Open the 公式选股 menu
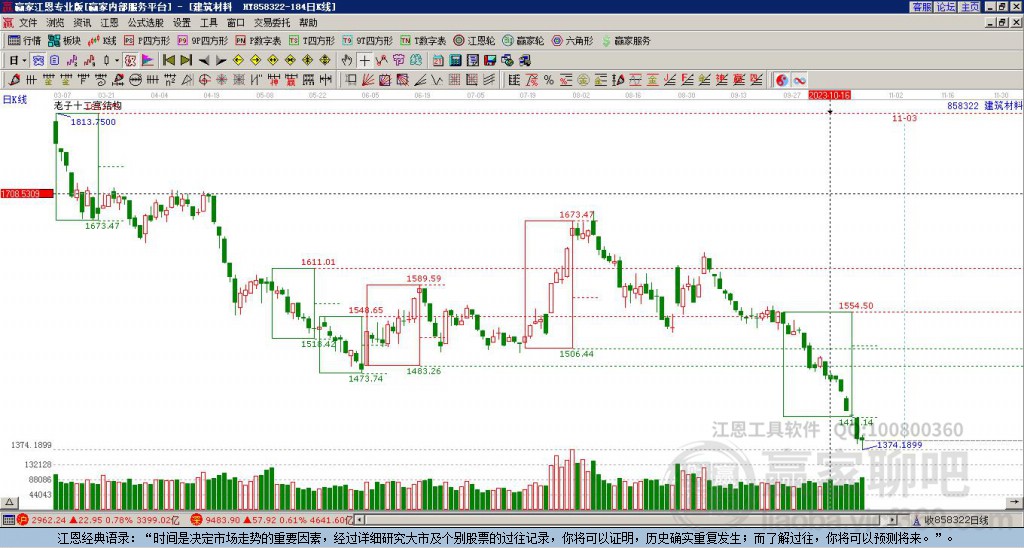 click(x=146, y=23)
